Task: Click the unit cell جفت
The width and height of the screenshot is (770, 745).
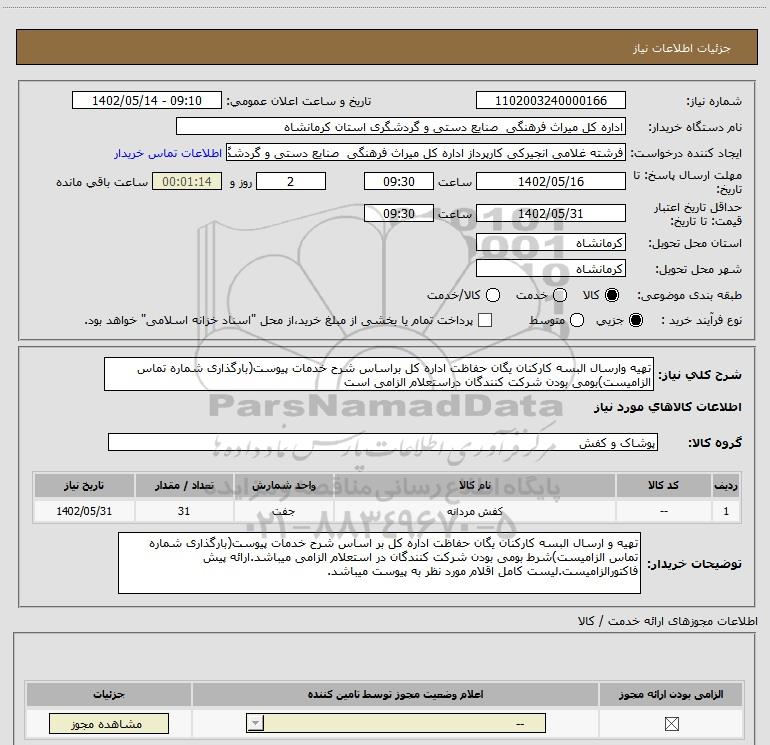Action: tap(283, 511)
